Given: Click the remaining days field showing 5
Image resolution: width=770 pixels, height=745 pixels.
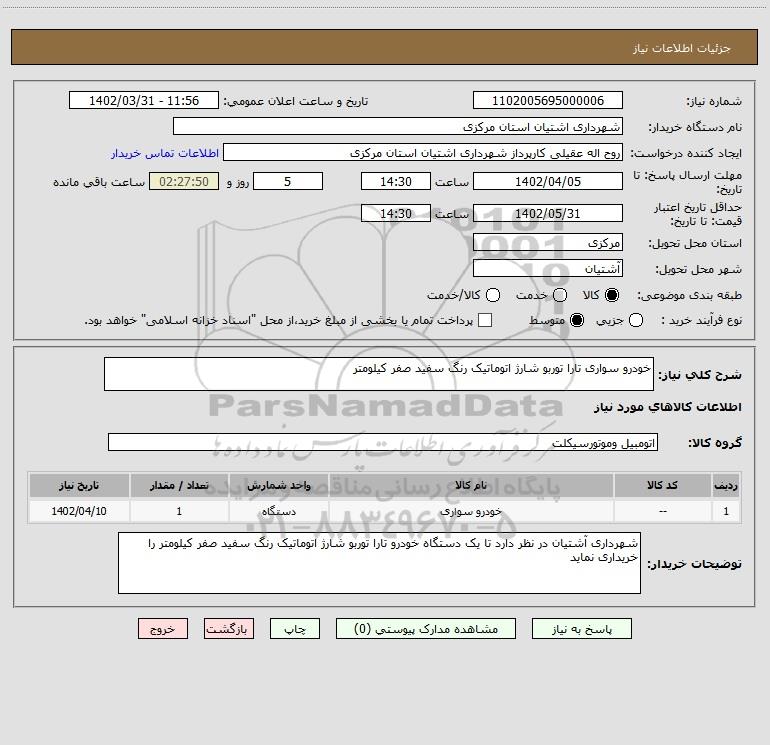Looking at the screenshot, I should pos(288,181).
